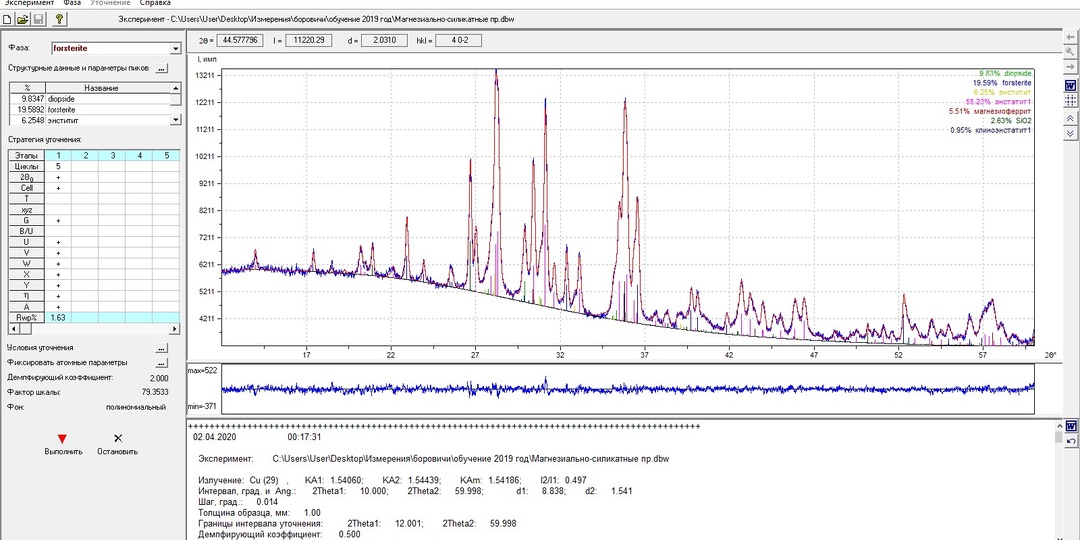Click the double chevron down icon
Viewport: 1080px width, 540px height.
coord(1070,133)
